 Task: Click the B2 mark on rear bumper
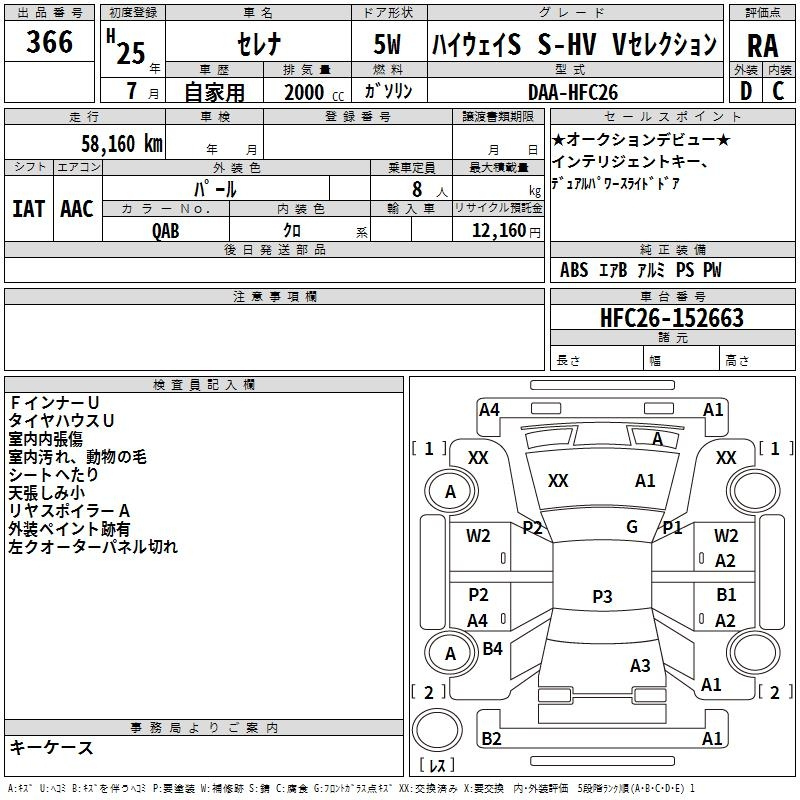point(491,738)
